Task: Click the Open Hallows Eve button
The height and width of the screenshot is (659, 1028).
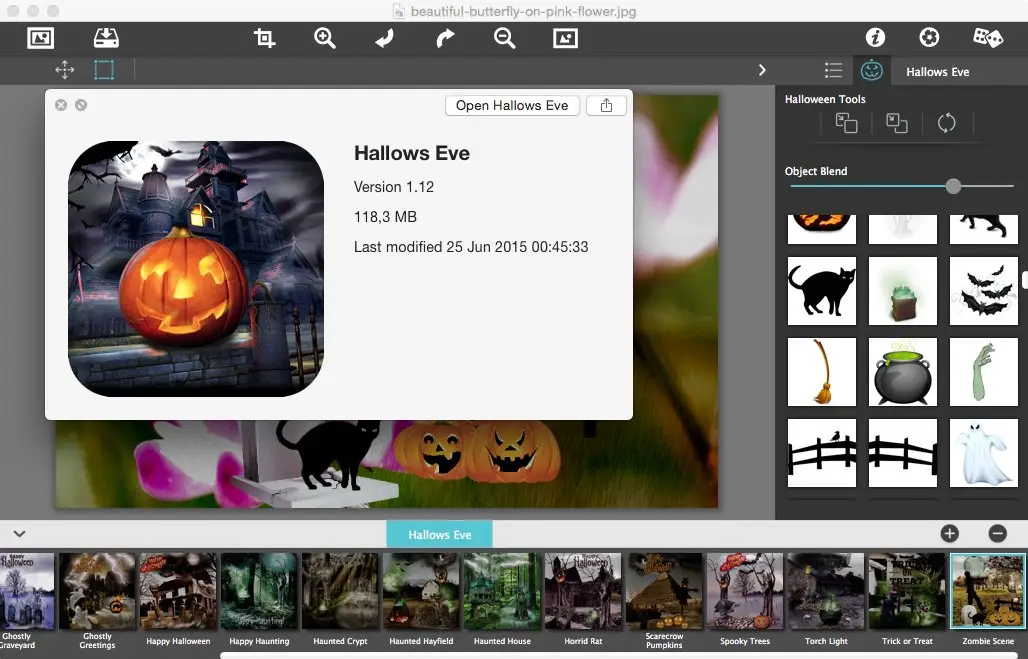Action: point(512,106)
